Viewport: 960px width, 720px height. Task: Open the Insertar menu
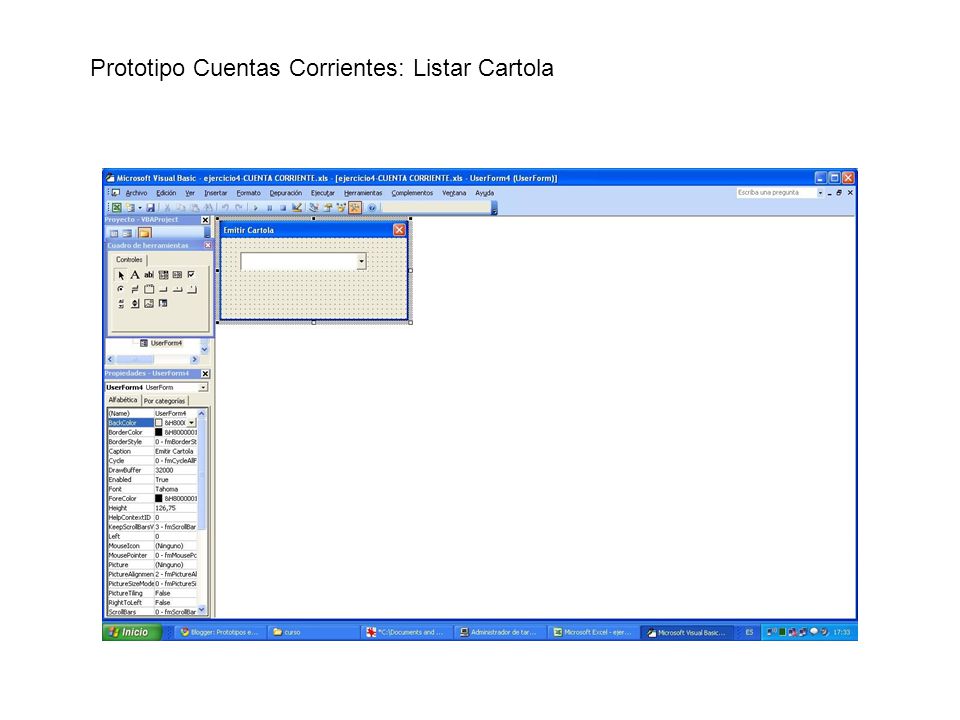(216, 193)
